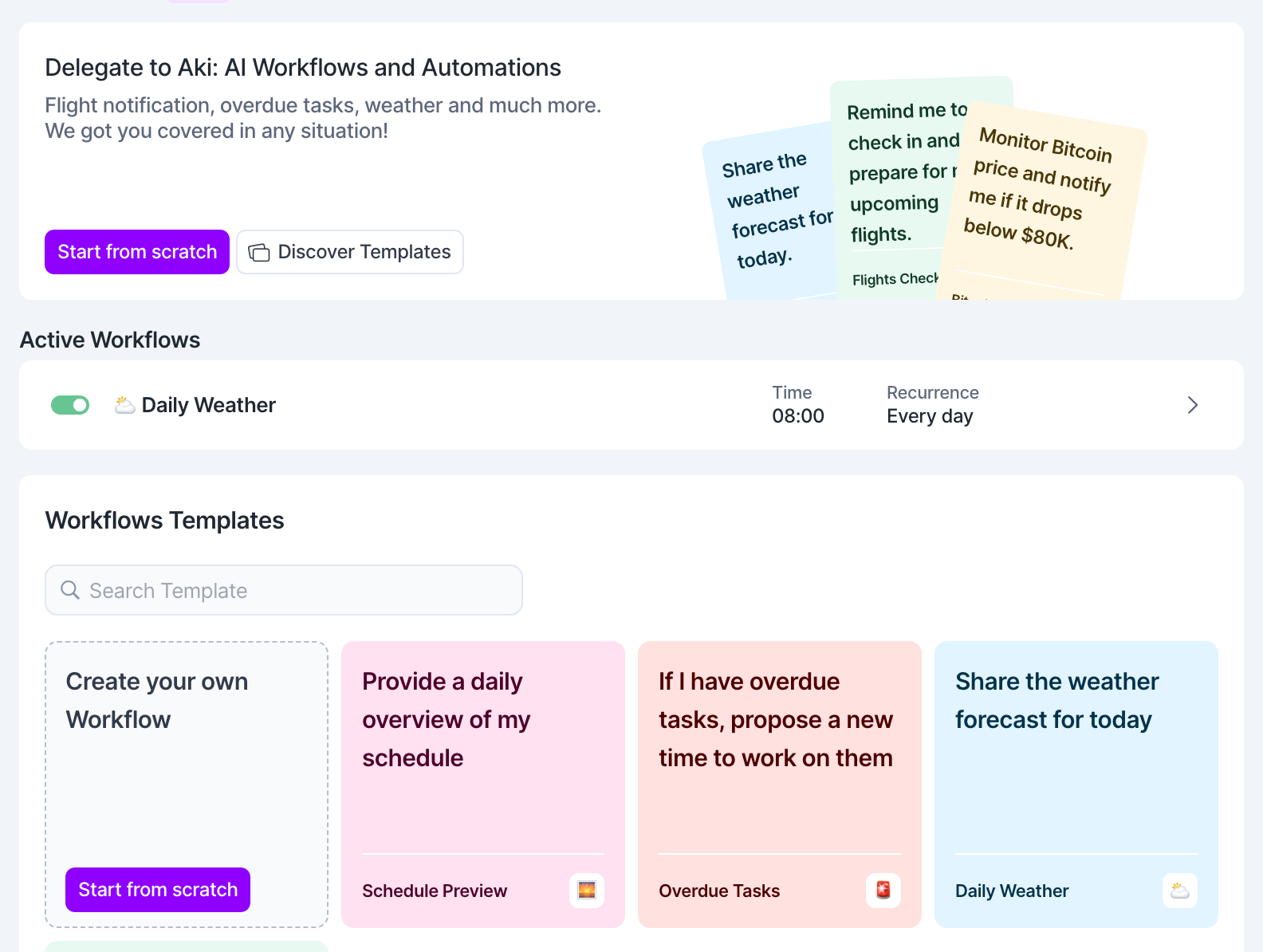Click the cloud icon on Daily Weather template
The image size is (1263, 952).
1180,891
